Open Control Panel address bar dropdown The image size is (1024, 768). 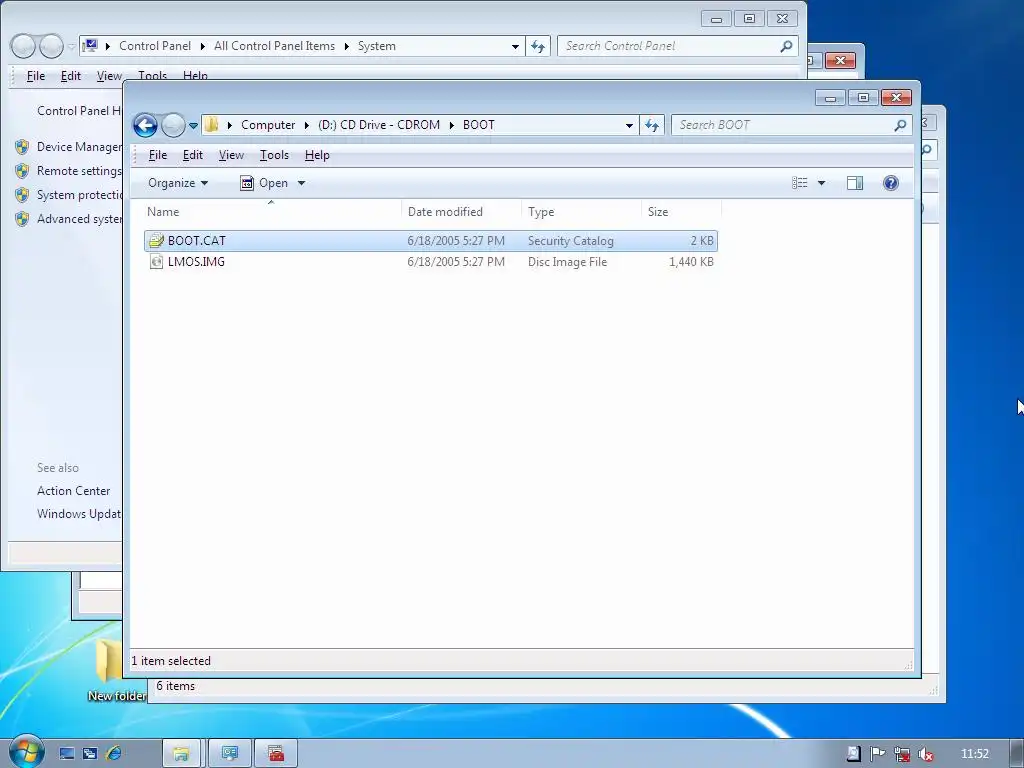point(515,46)
